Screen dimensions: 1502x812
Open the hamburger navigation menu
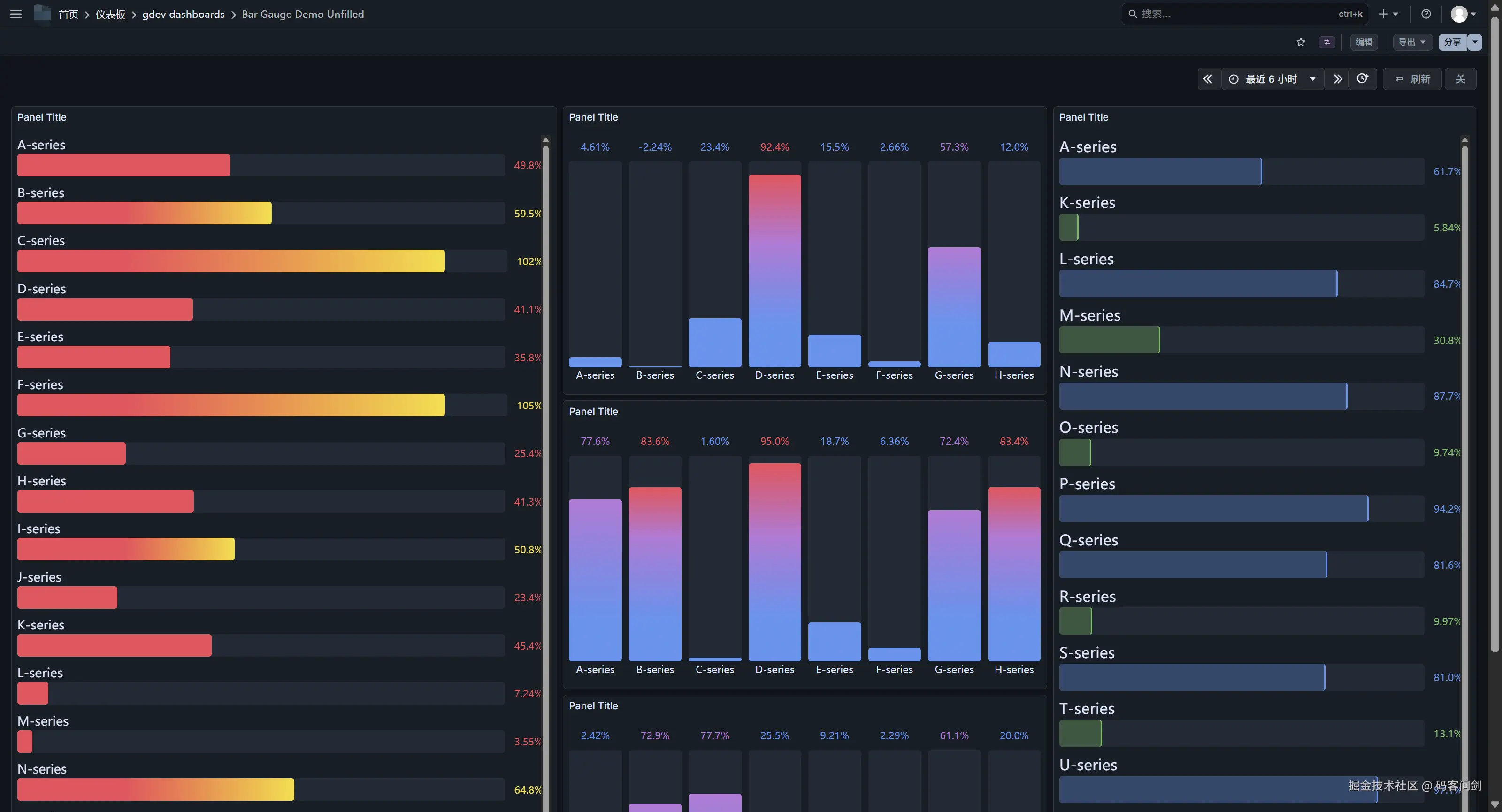(16, 14)
